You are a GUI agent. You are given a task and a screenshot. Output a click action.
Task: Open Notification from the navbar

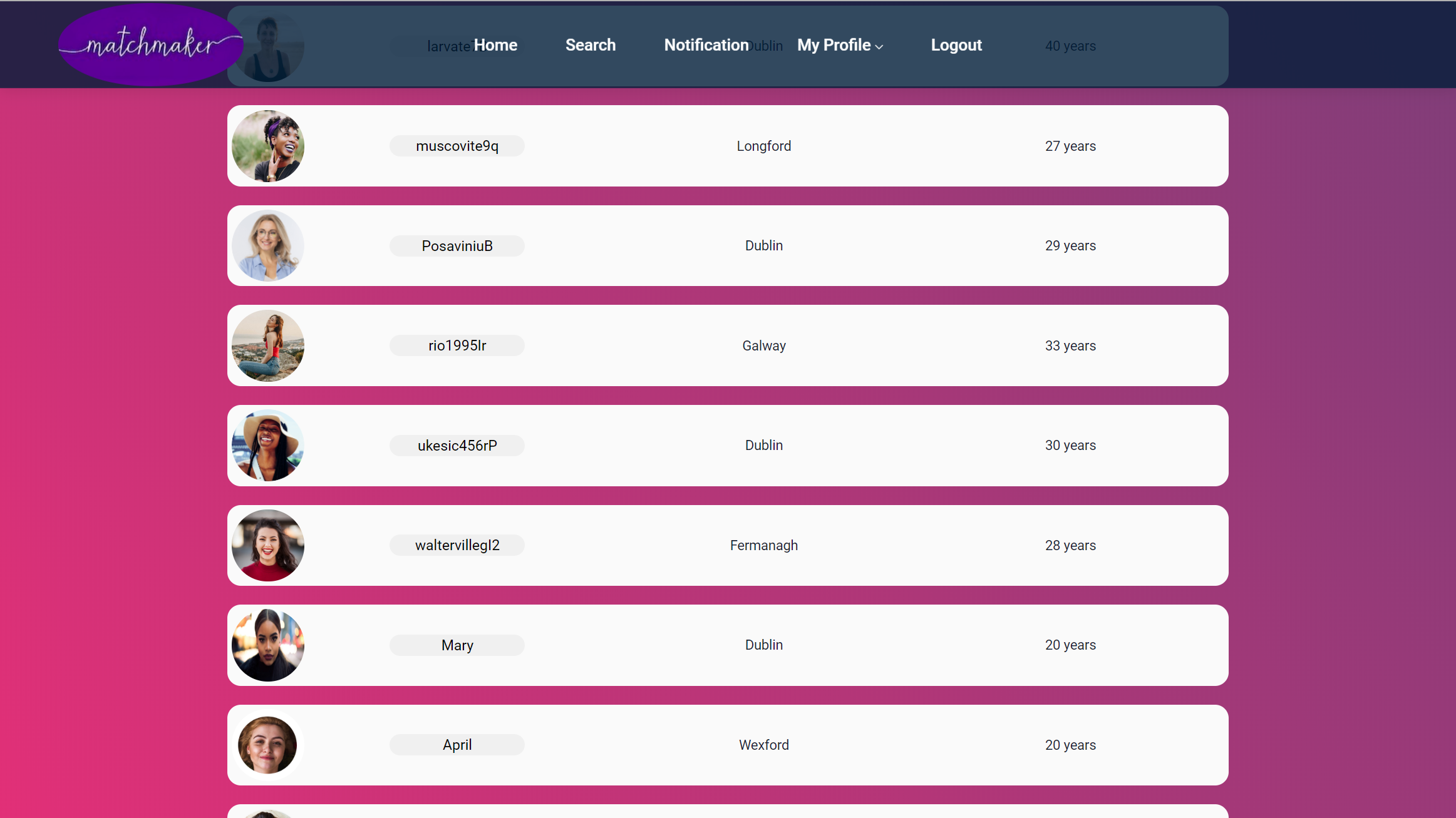[706, 45]
